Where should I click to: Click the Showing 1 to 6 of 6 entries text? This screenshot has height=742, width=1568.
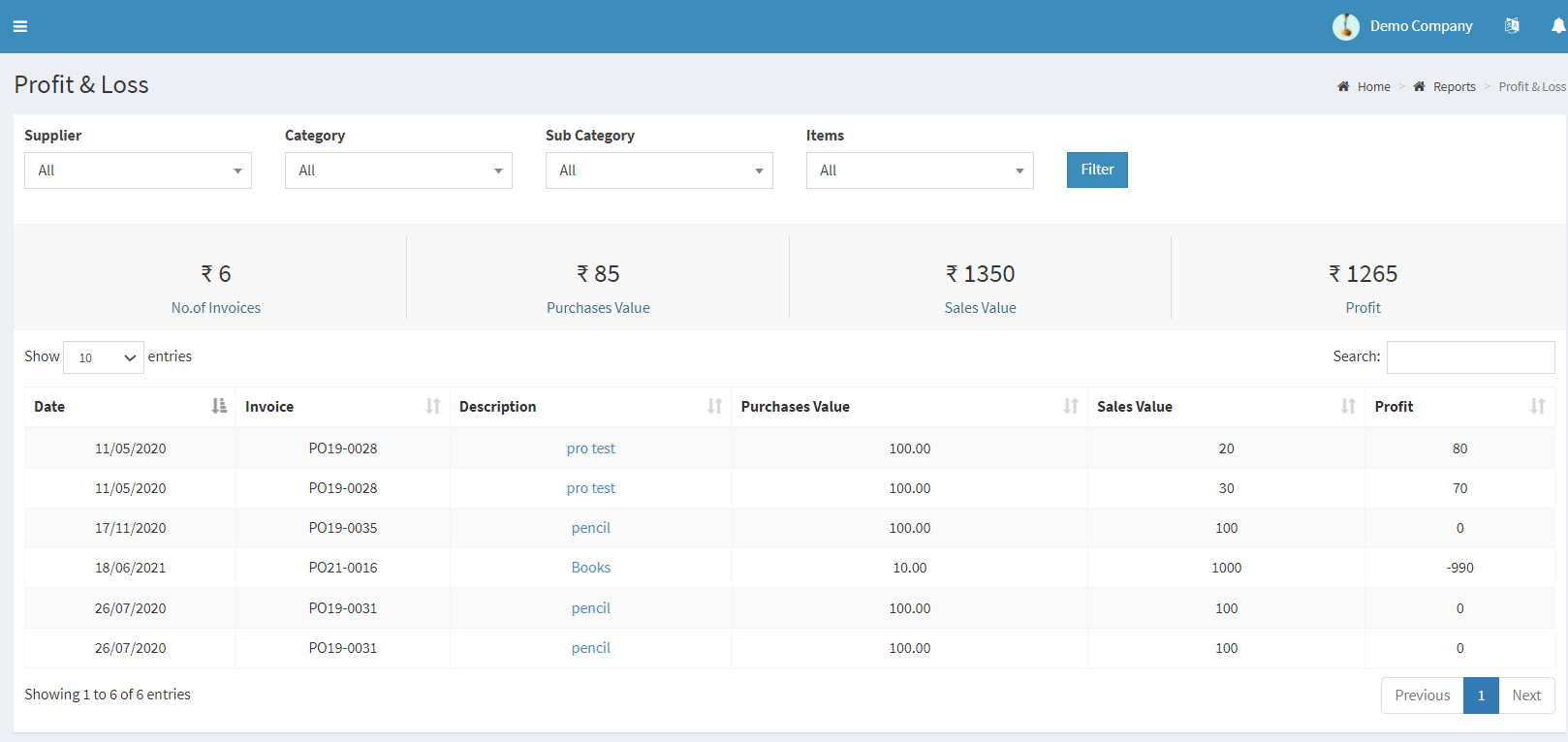(108, 695)
